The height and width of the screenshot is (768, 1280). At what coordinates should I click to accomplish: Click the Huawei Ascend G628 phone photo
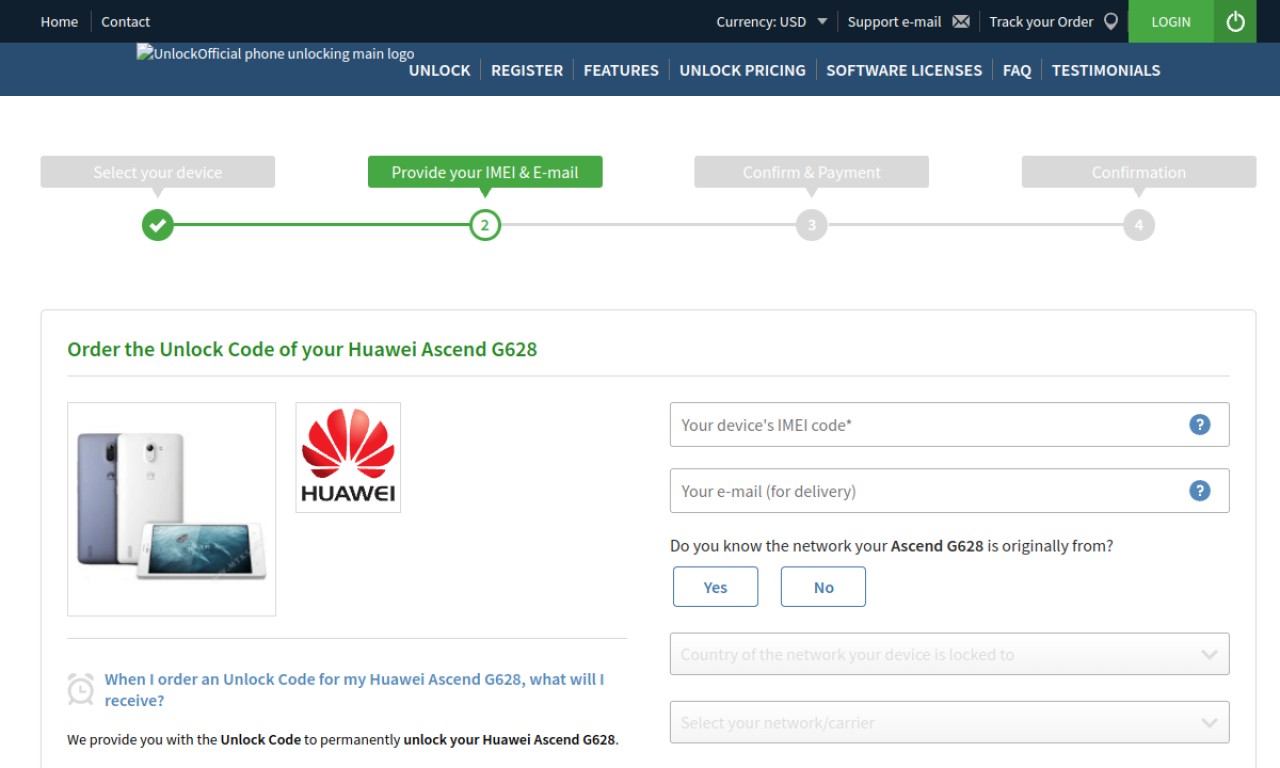pos(171,509)
